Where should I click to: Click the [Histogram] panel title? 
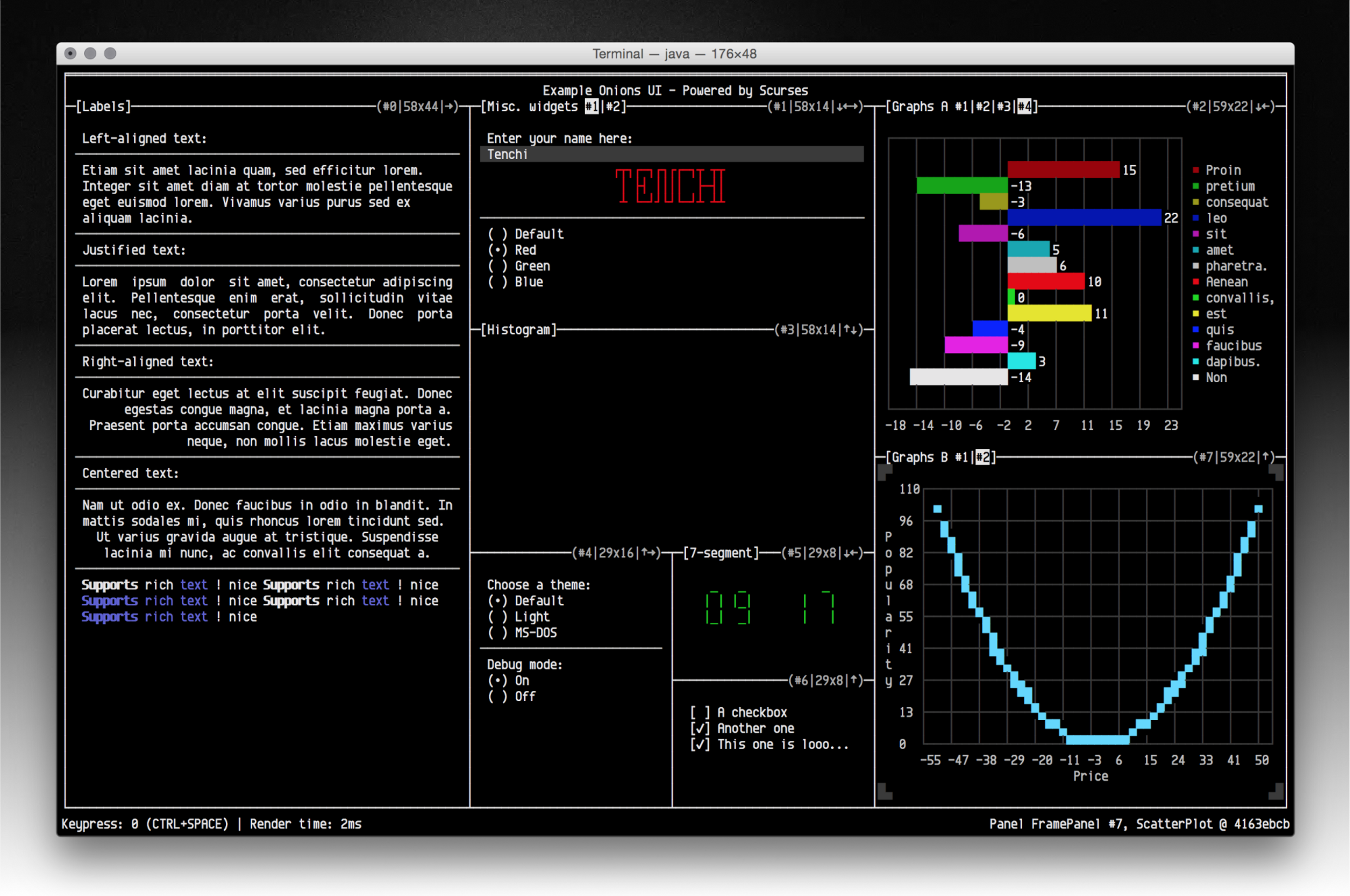click(519, 330)
